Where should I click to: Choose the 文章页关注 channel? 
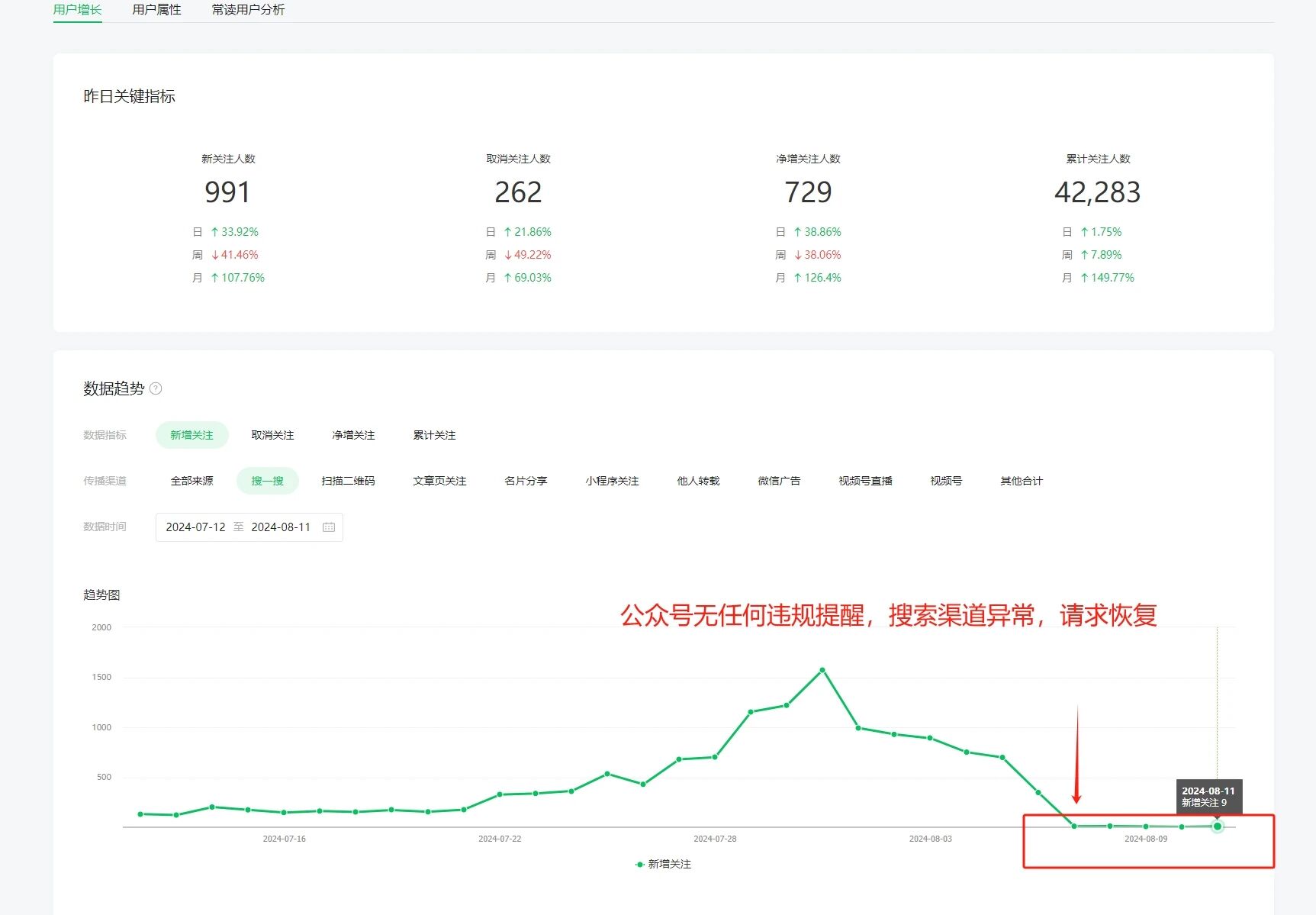click(439, 481)
